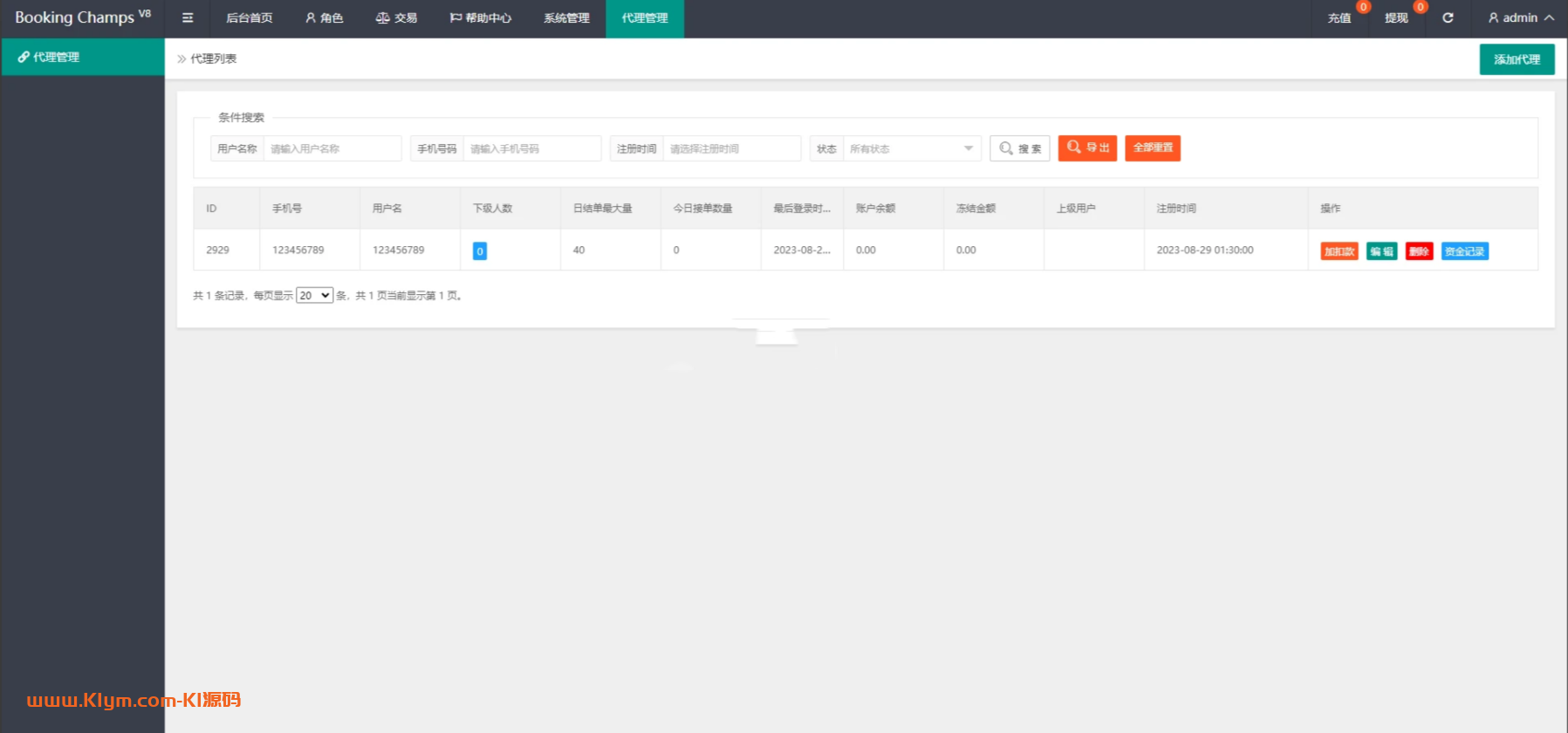Click the refresh icon in top bar
This screenshot has width=1568, height=733.
click(1448, 18)
